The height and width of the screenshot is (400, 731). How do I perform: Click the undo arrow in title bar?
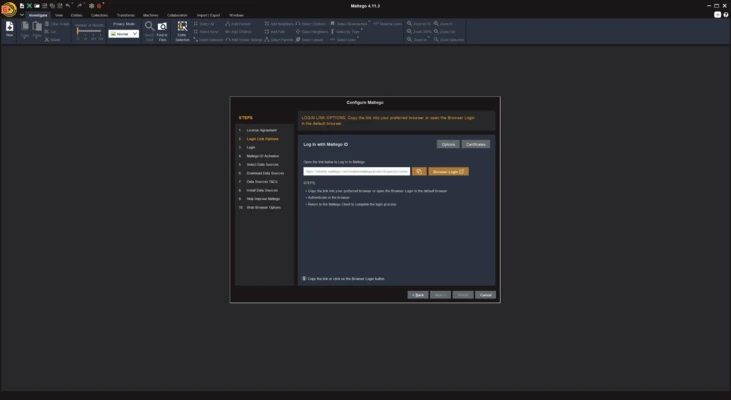(x=68, y=6)
